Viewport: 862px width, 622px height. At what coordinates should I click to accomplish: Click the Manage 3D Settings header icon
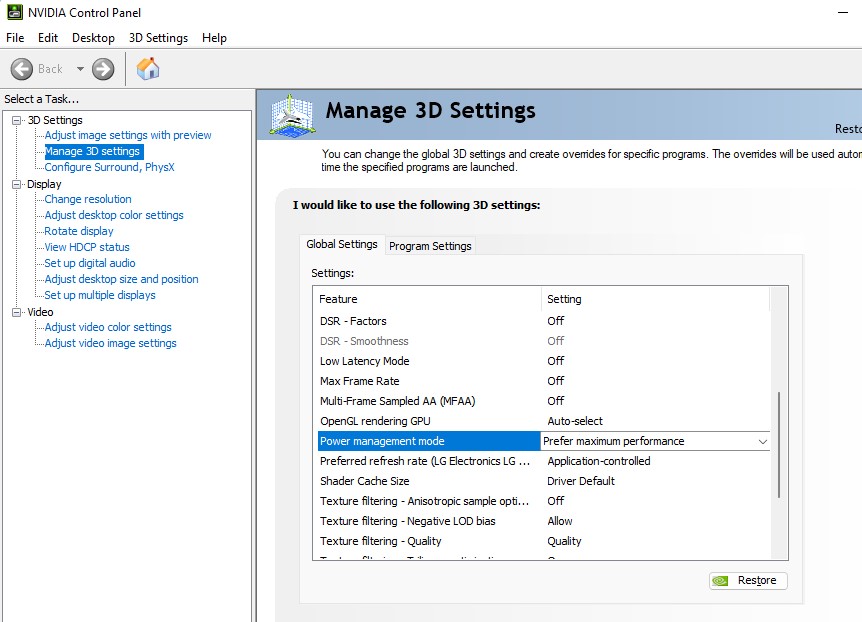[292, 115]
